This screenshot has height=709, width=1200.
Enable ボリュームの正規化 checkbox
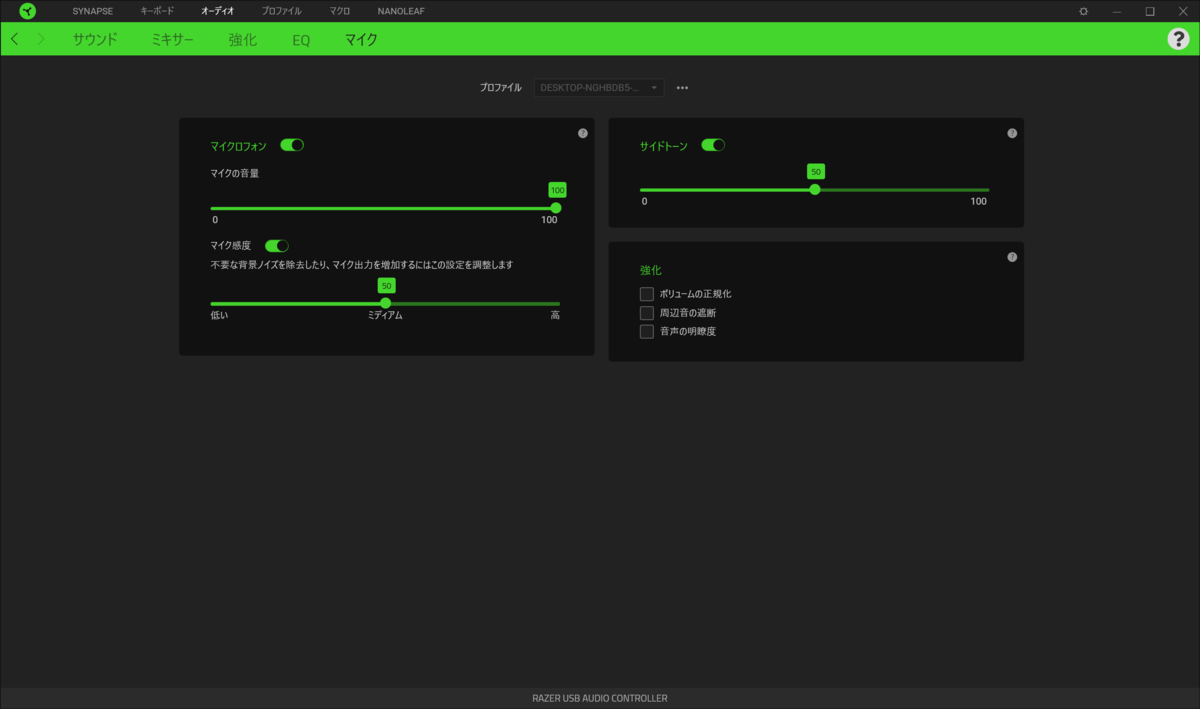(x=647, y=294)
